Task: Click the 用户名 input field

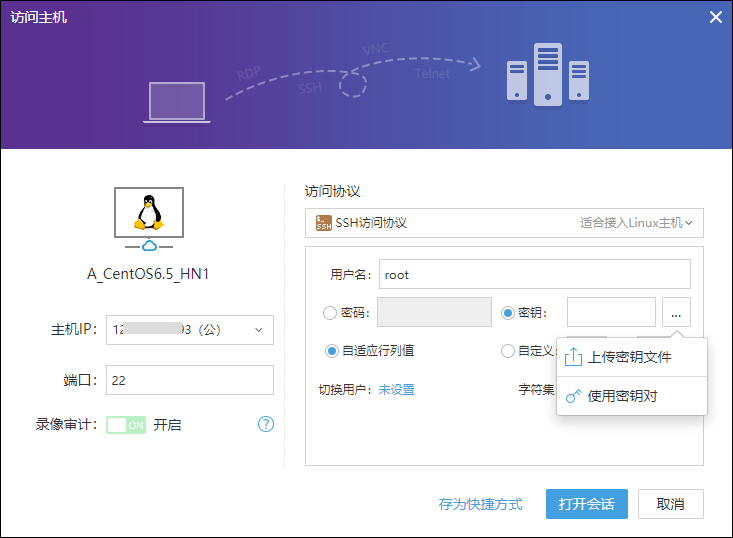Action: pyautogui.click(x=533, y=274)
